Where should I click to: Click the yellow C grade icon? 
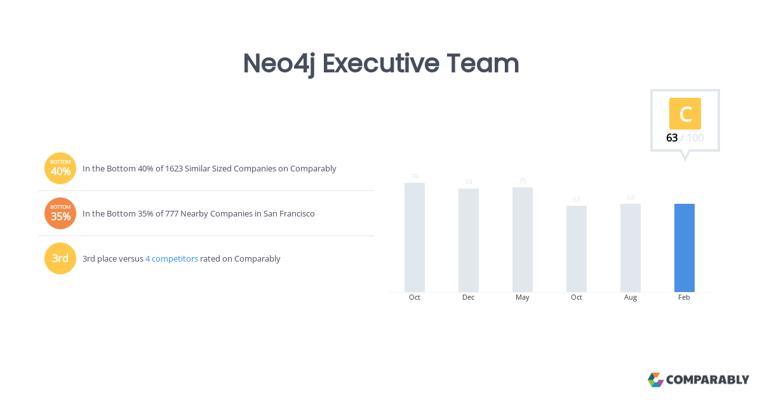point(685,113)
